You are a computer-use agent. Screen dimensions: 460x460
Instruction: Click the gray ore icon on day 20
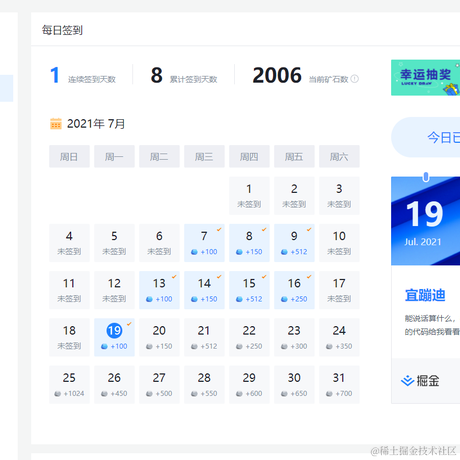(x=149, y=347)
